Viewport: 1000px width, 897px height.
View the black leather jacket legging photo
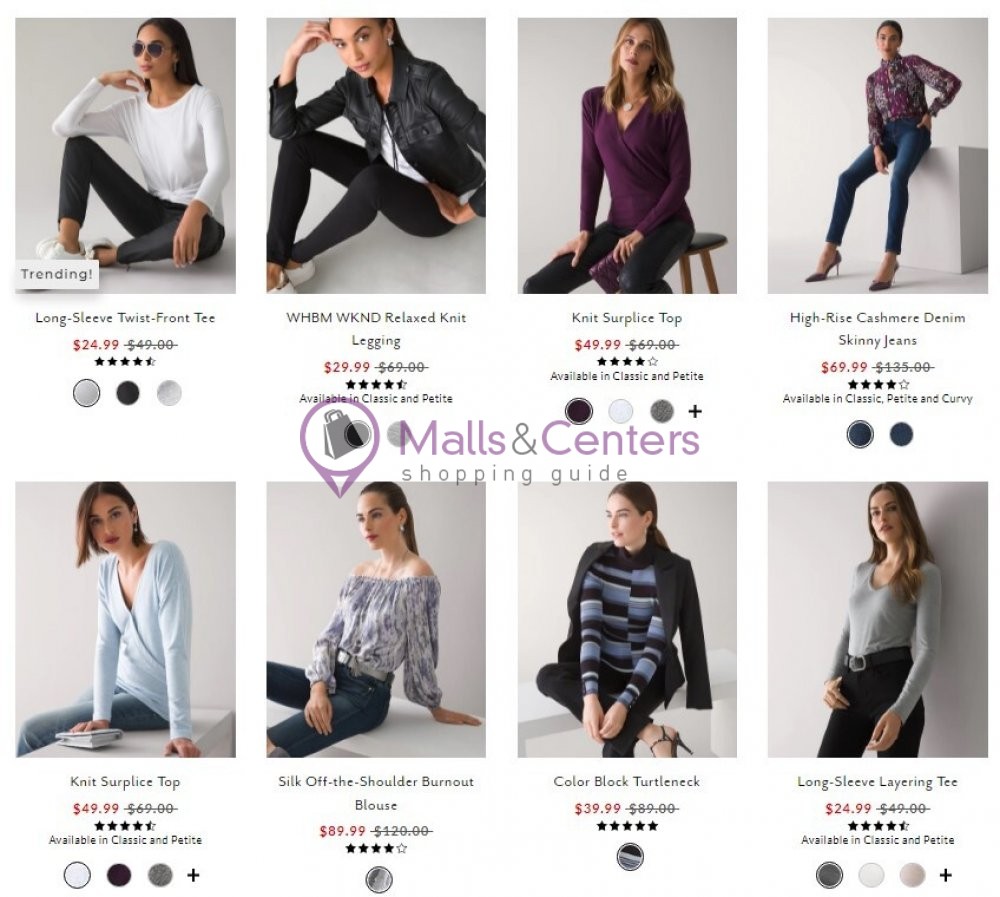376,156
